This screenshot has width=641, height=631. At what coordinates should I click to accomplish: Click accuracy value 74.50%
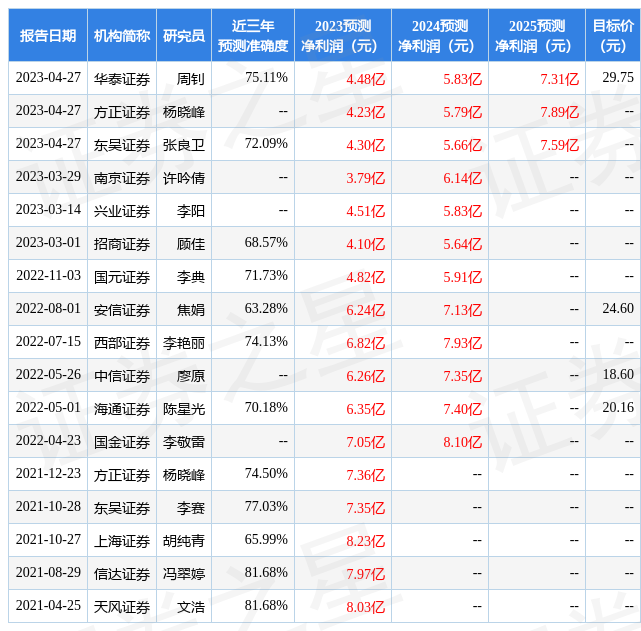tap(266, 474)
